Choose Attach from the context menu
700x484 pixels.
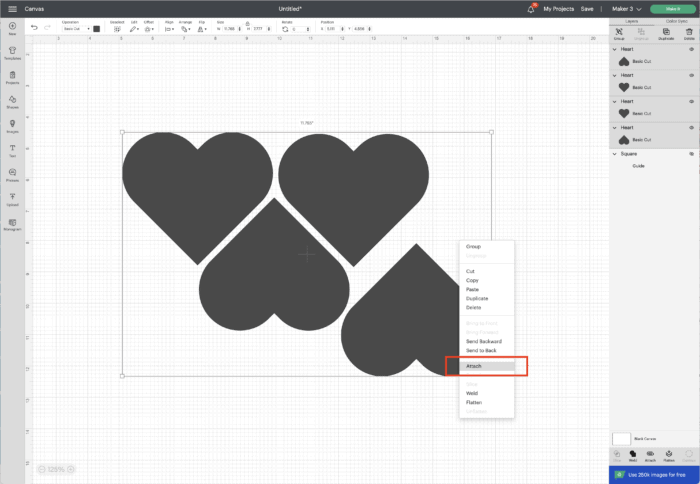[x=486, y=366]
